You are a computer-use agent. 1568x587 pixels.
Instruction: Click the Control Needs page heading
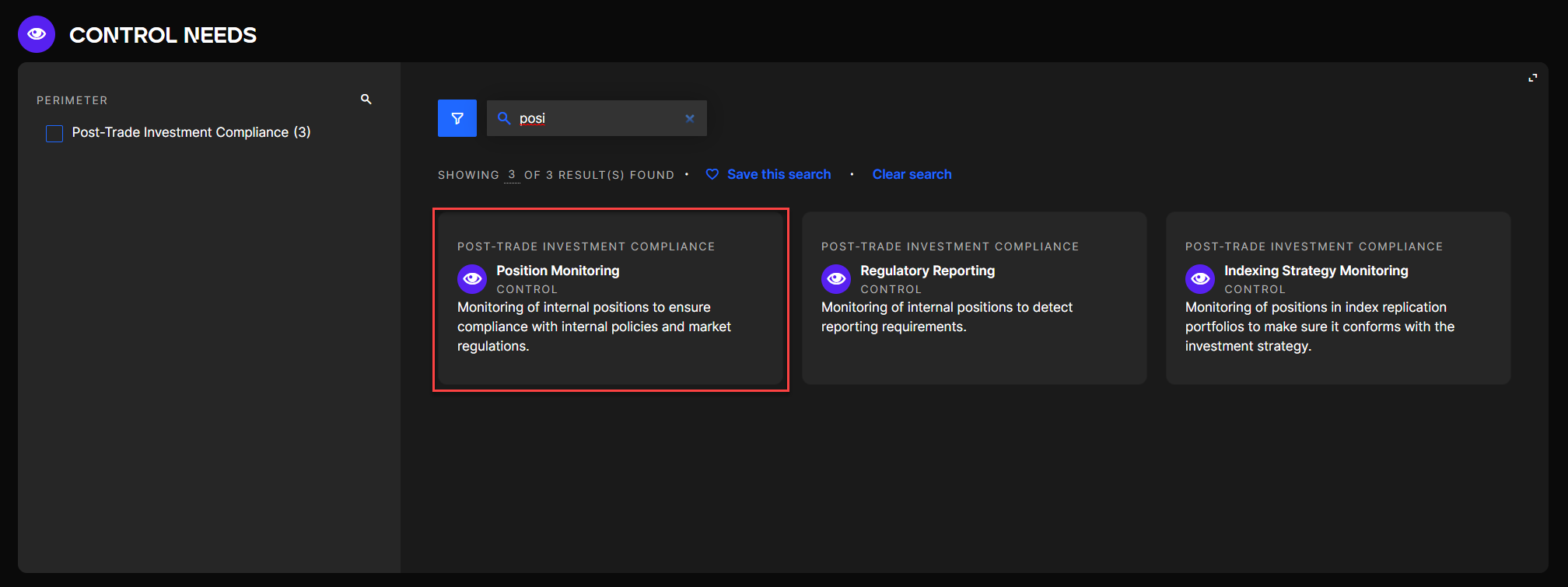[163, 35]
